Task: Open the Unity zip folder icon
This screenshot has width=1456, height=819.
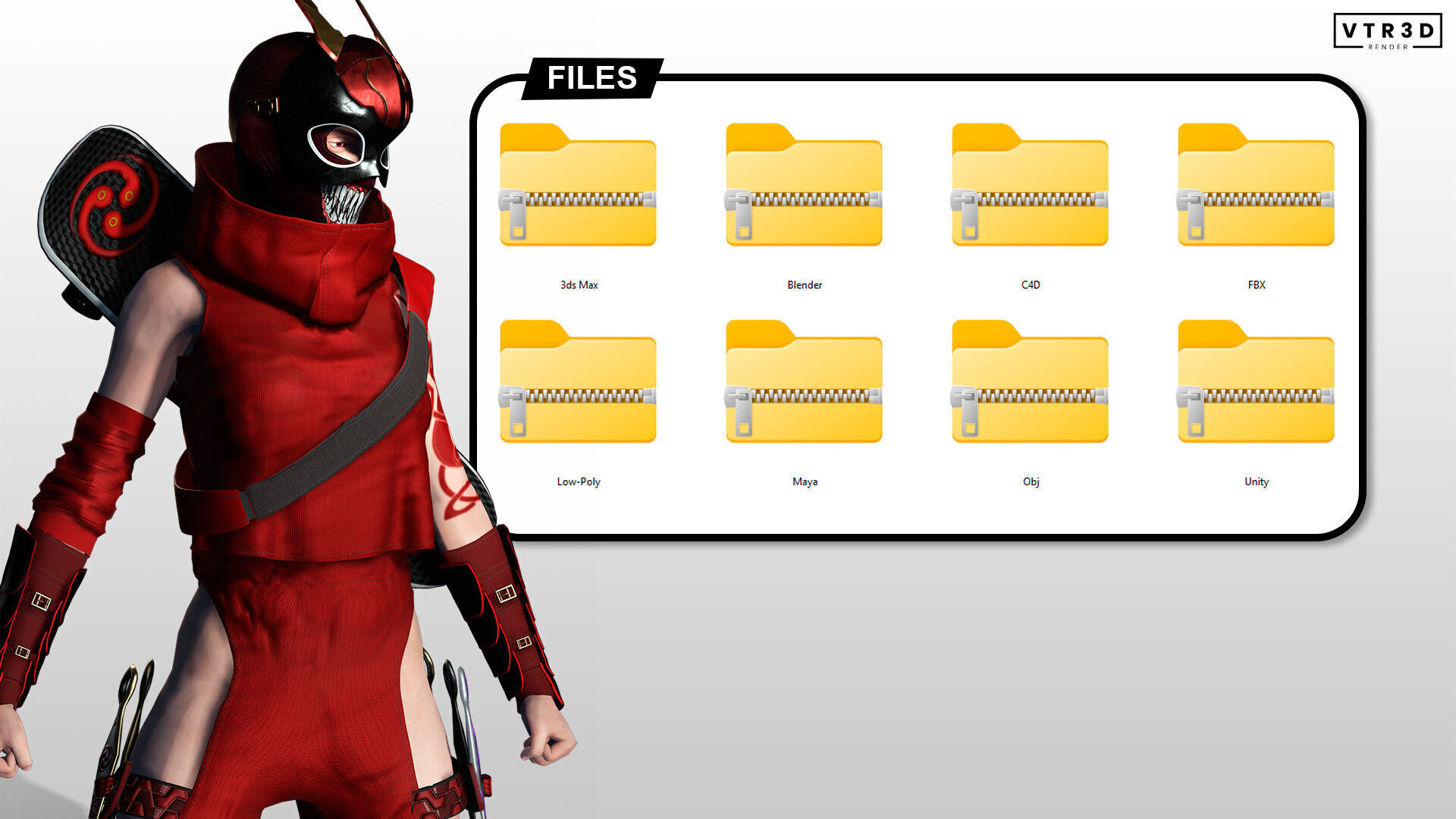Action: 1256,381
